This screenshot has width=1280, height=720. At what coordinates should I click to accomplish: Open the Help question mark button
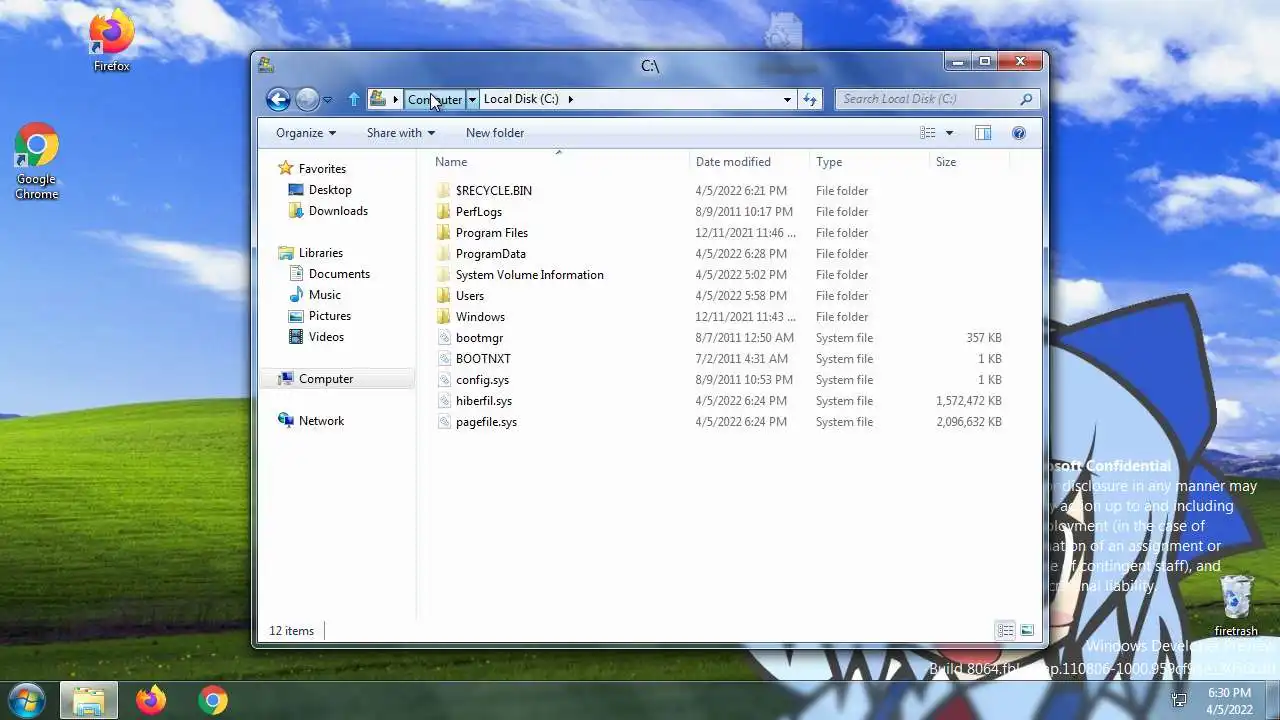coord(1019,133)
